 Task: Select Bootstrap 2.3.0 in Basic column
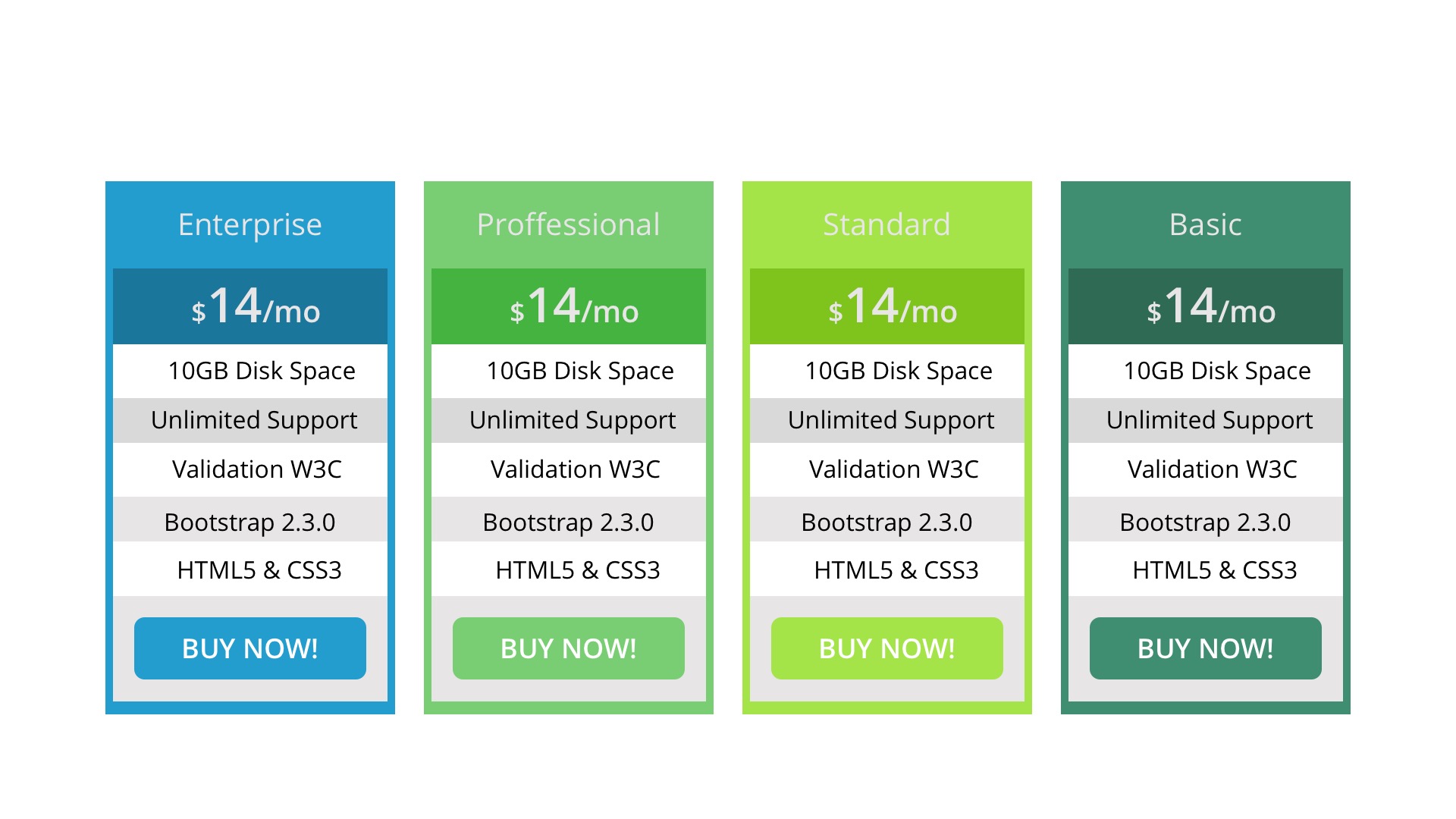click(x=1205, y=522)
